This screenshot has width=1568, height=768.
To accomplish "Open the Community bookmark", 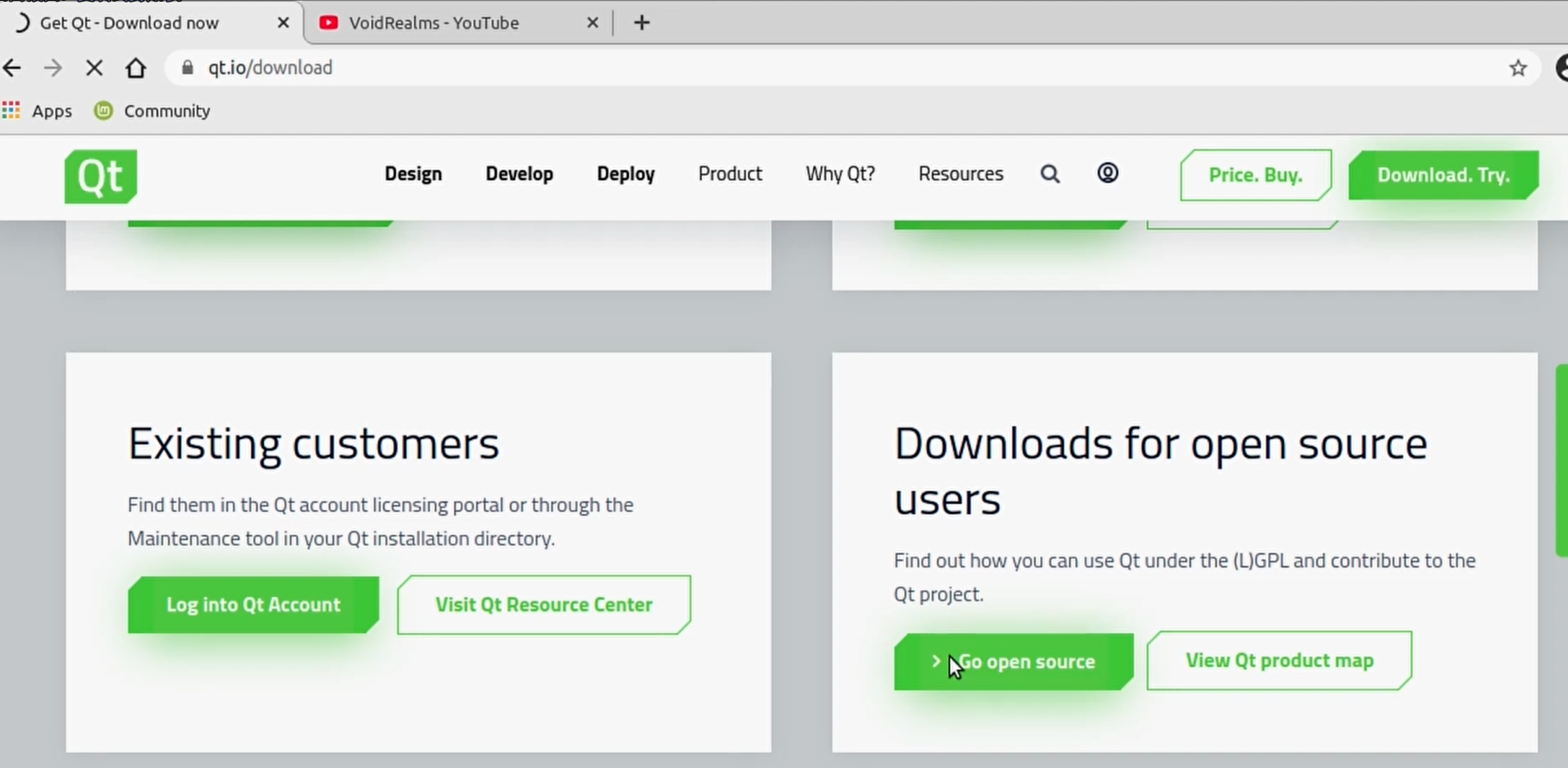I will click(x=153, y=110).
